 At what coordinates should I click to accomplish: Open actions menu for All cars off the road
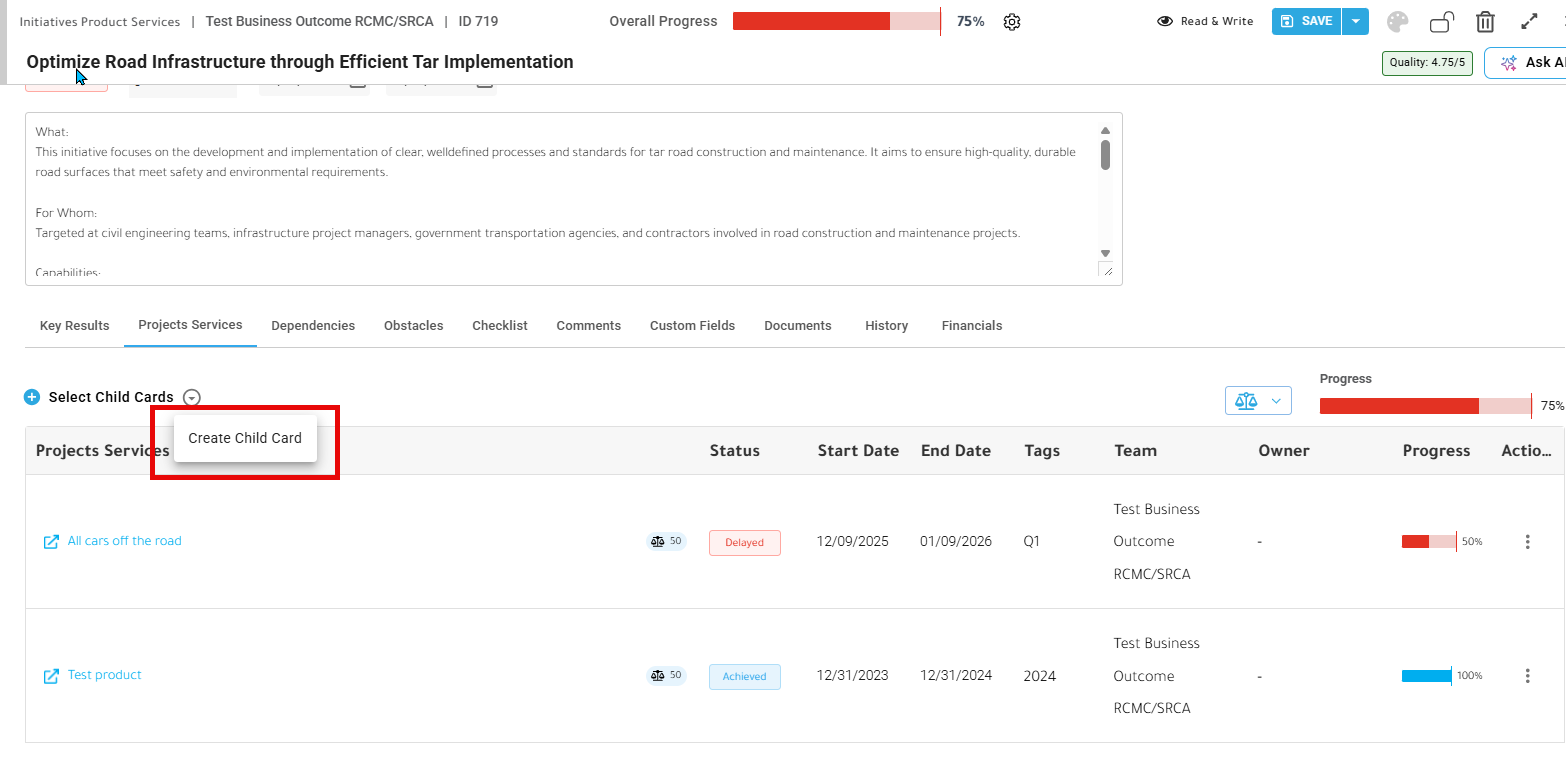1527,542
